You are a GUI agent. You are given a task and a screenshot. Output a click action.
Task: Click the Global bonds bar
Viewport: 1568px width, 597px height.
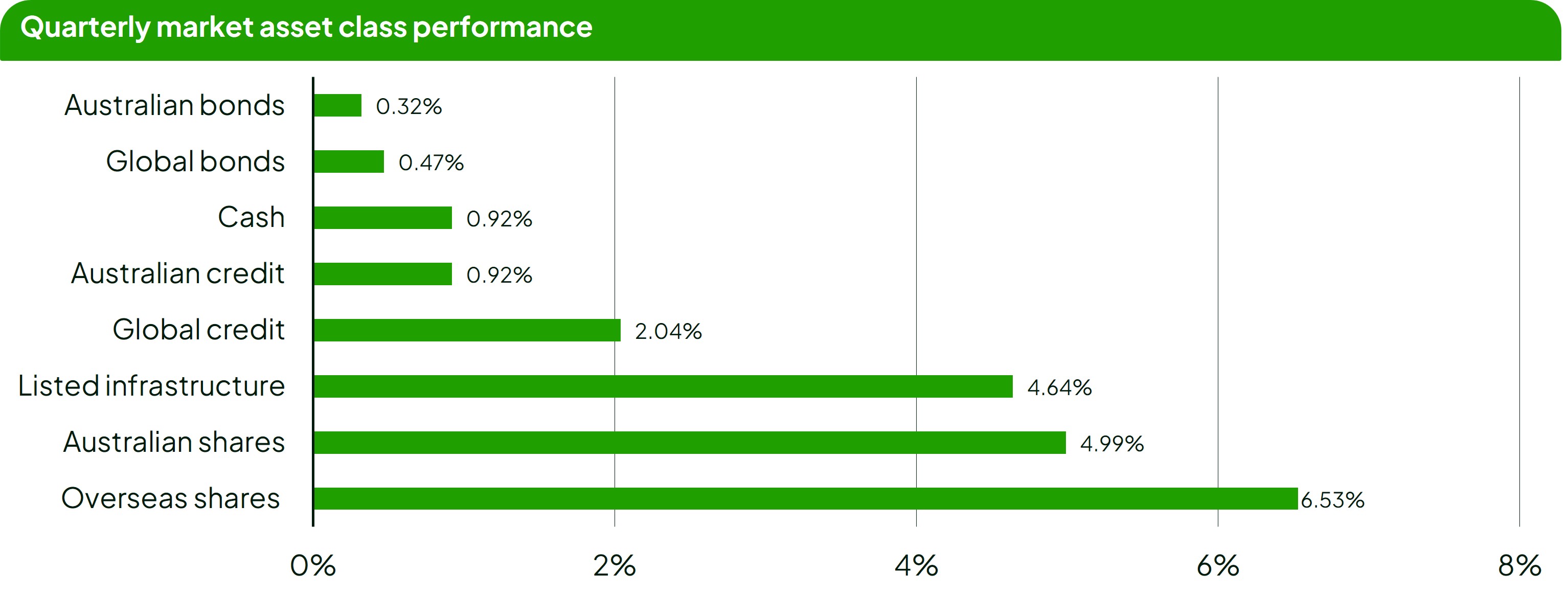click(349, 162)
